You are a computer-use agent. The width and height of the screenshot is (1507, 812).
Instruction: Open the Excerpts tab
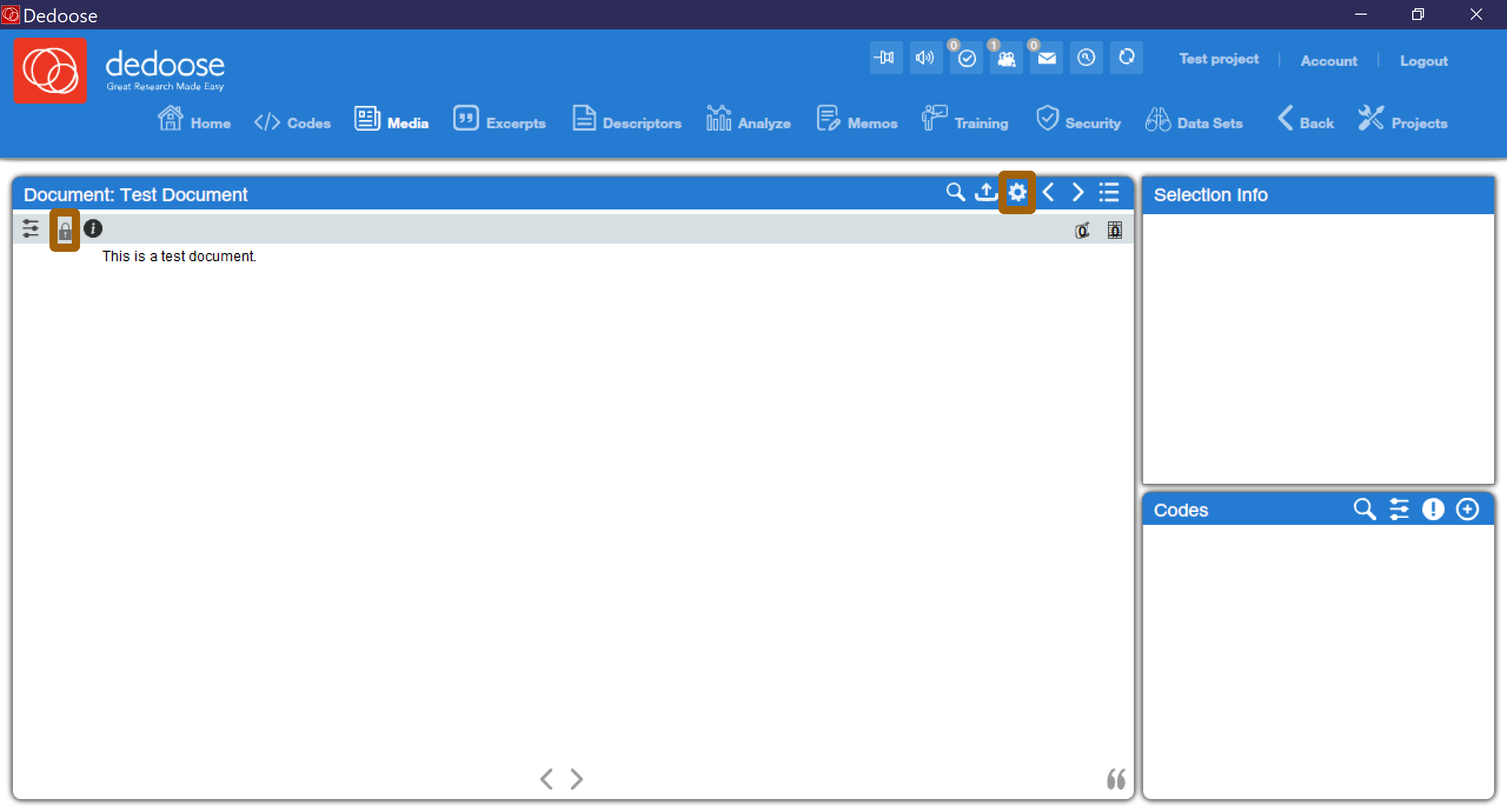(x=499, y=119)
